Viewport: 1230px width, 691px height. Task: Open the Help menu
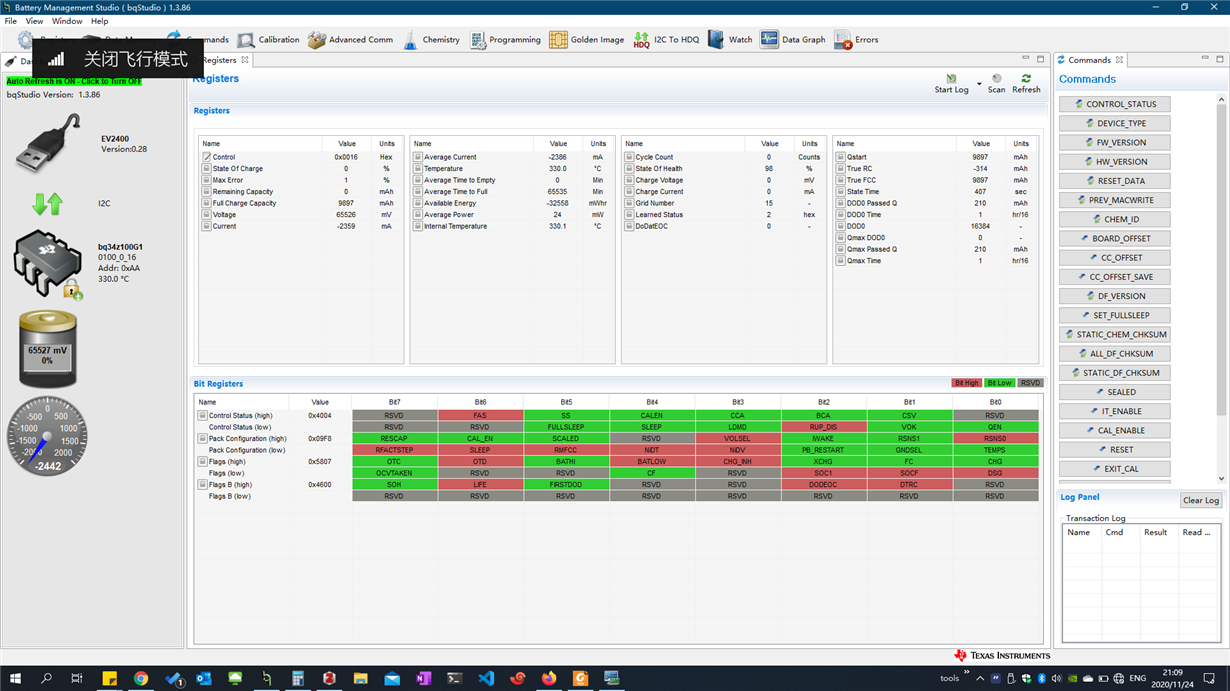(100, 21)
